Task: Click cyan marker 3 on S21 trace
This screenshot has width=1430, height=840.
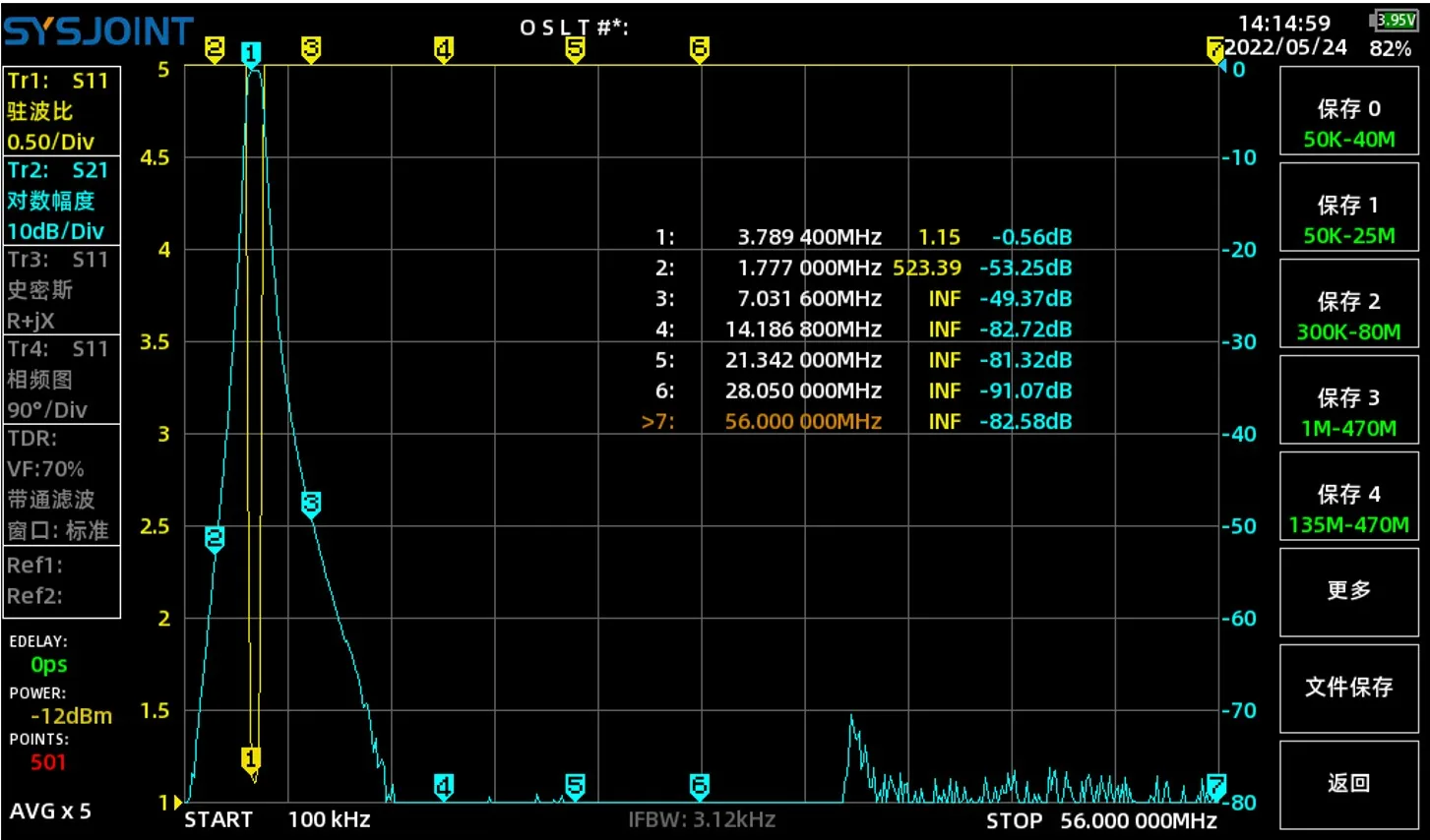Action: pyautogui.click(x=311, y=504)
